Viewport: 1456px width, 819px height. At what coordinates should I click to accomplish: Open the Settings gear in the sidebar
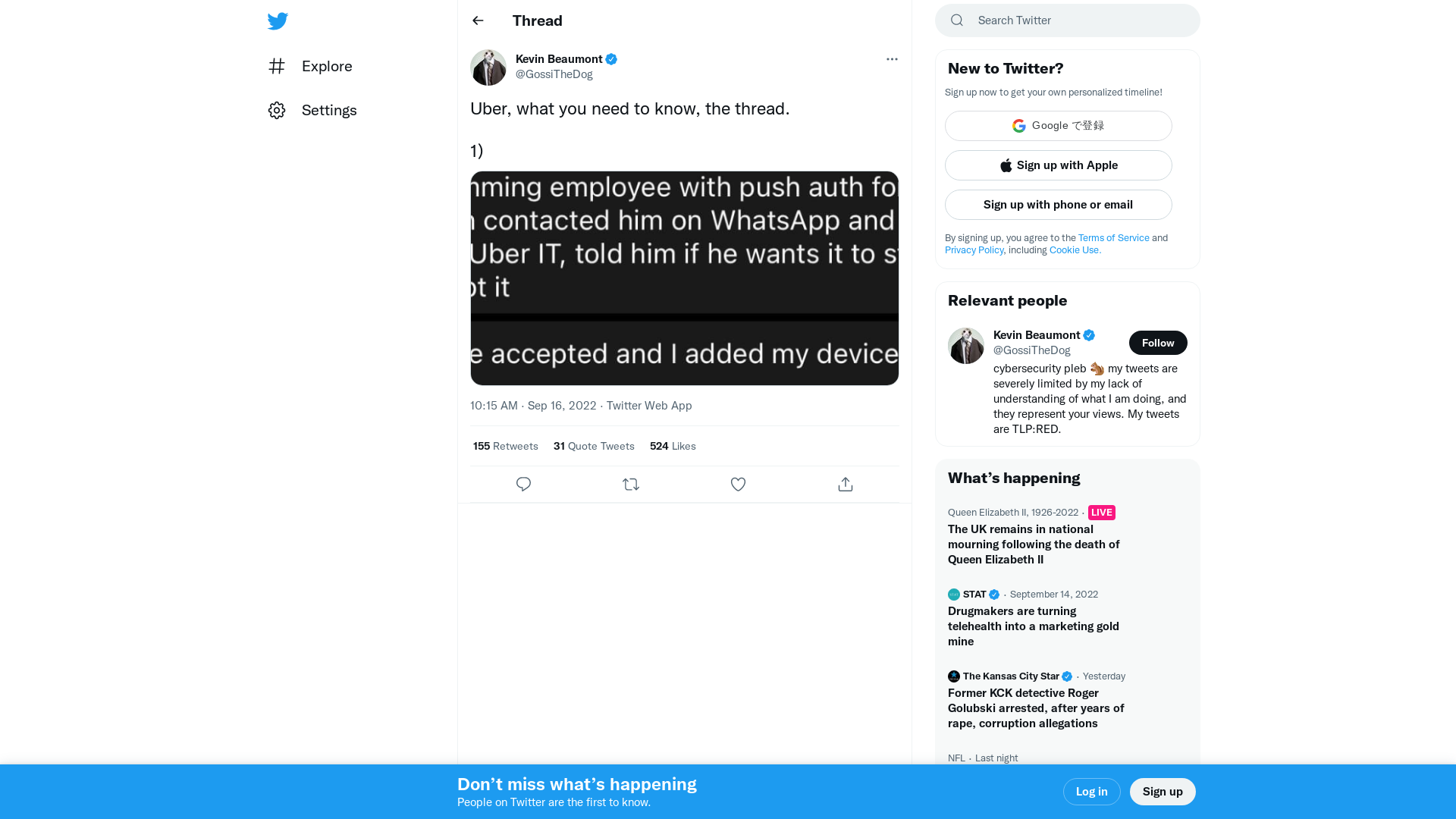coord(277,110)
